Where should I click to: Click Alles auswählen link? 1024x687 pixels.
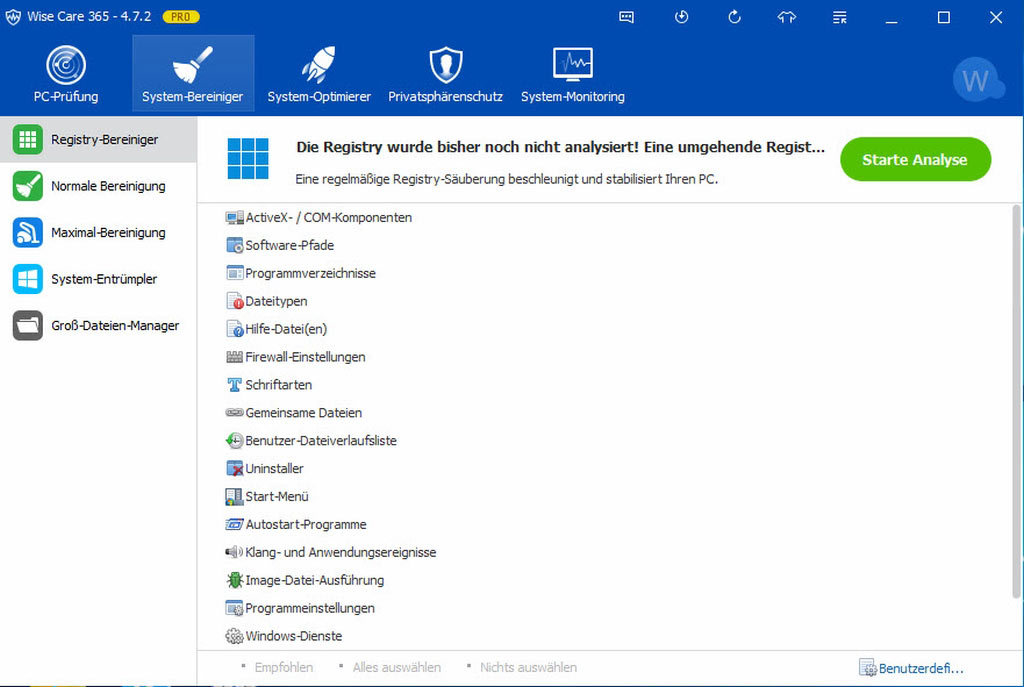coord(396,667)
